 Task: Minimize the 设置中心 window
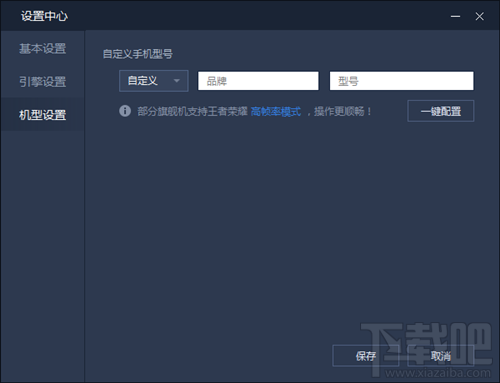click(455, 16)
